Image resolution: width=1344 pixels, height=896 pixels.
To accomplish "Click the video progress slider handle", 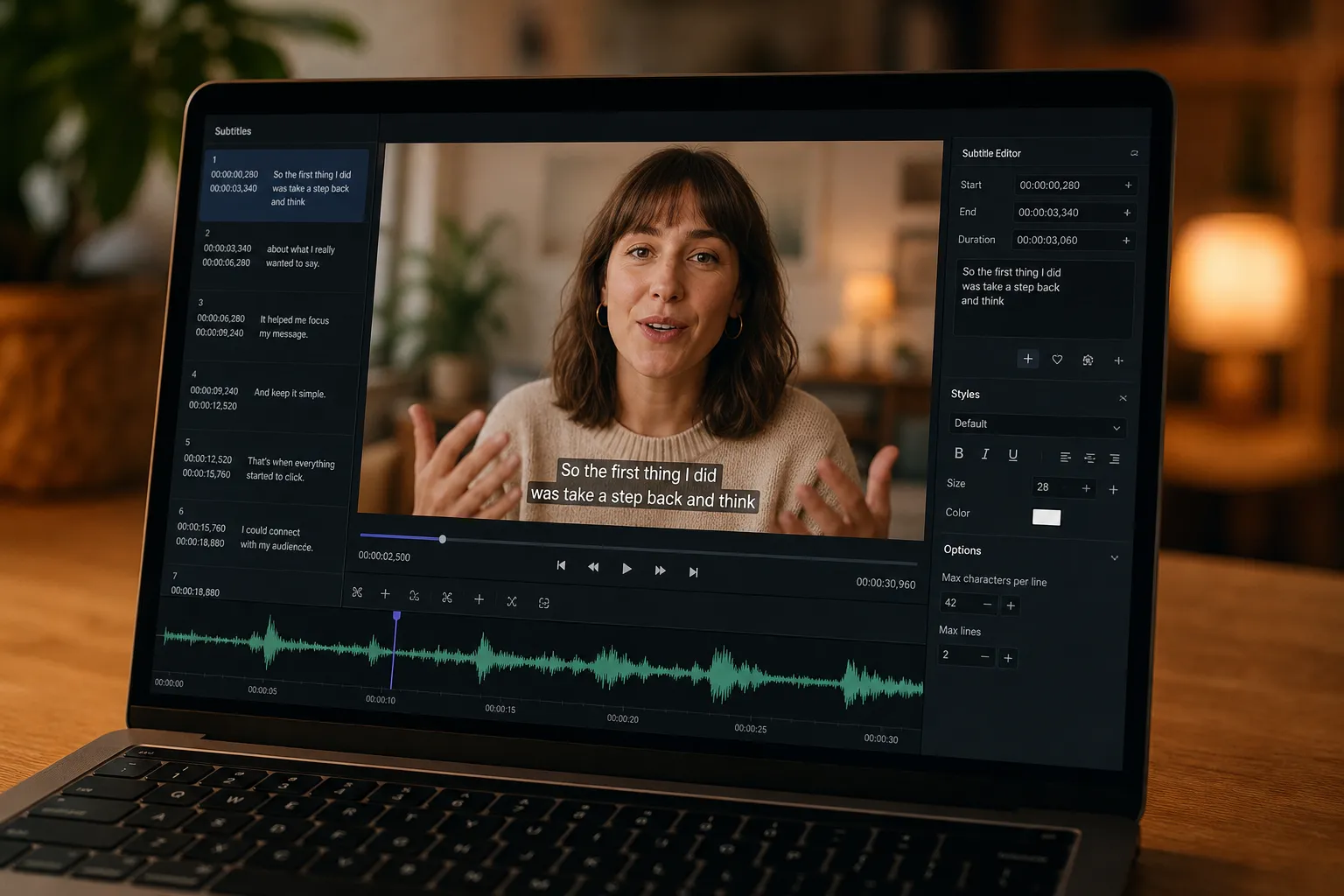I will coord(443,539).
